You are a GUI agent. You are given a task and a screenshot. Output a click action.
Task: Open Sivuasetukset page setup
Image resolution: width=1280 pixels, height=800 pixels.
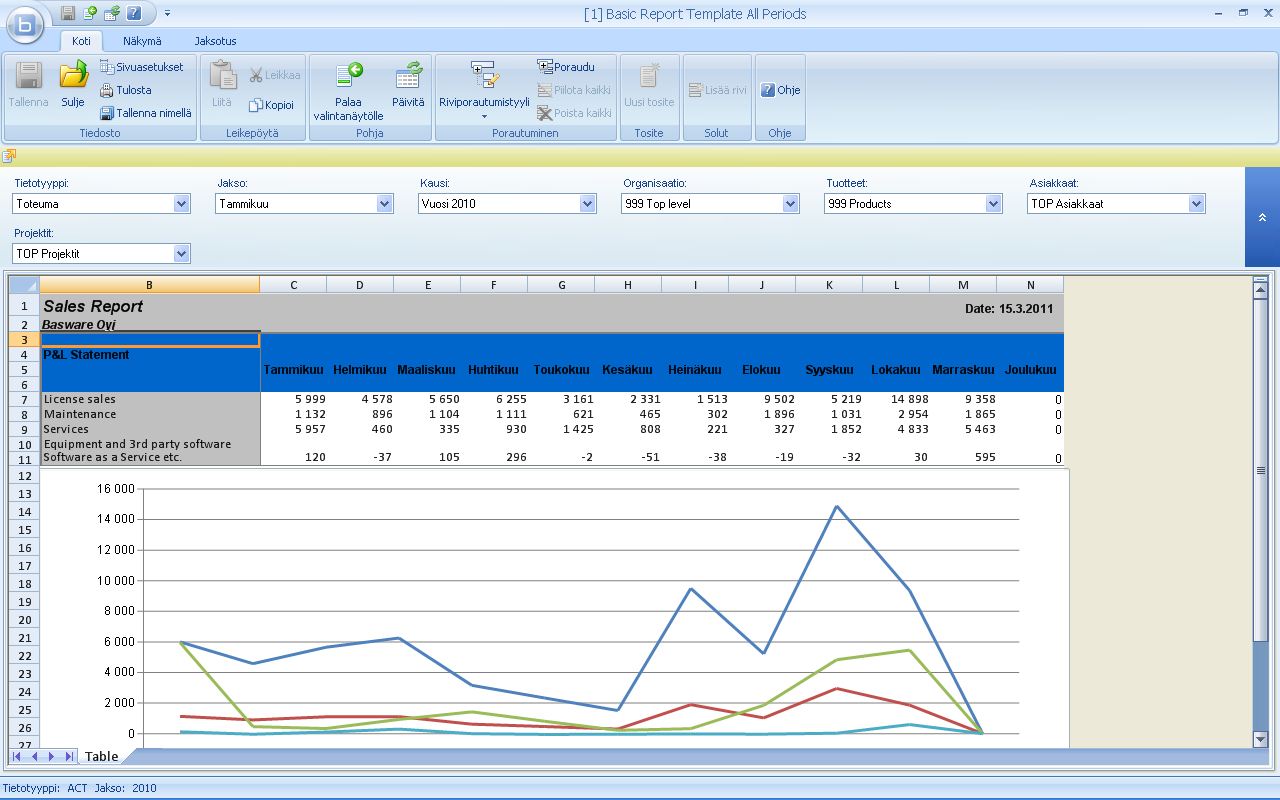tap(141, 67)
